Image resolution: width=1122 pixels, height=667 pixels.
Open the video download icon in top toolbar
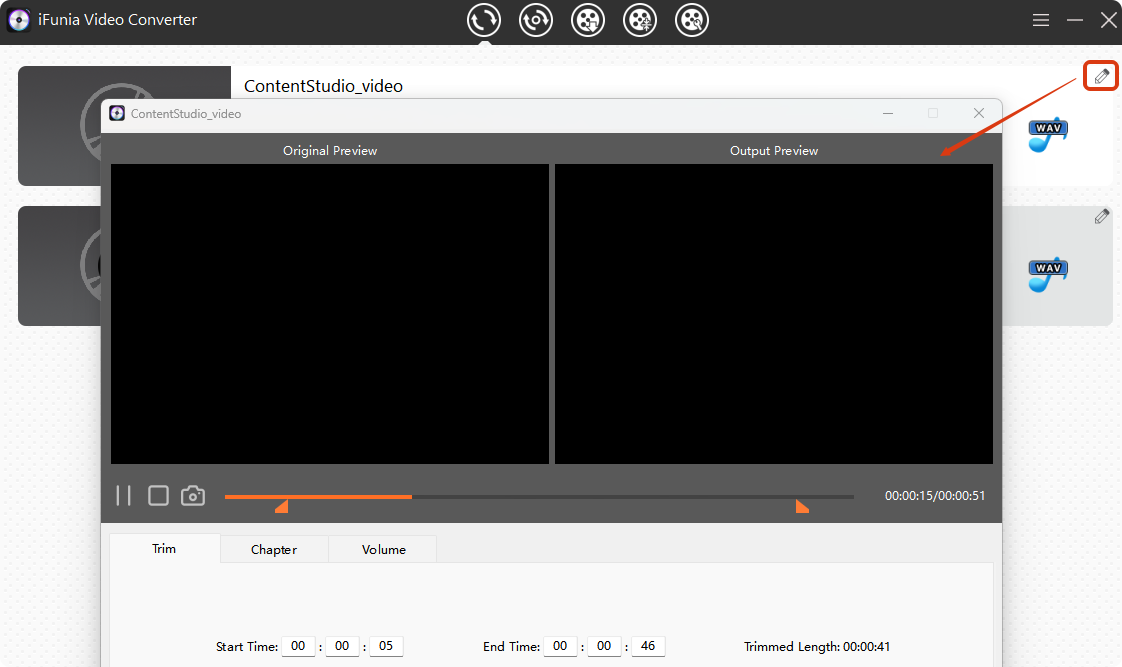tap(588, 20)
